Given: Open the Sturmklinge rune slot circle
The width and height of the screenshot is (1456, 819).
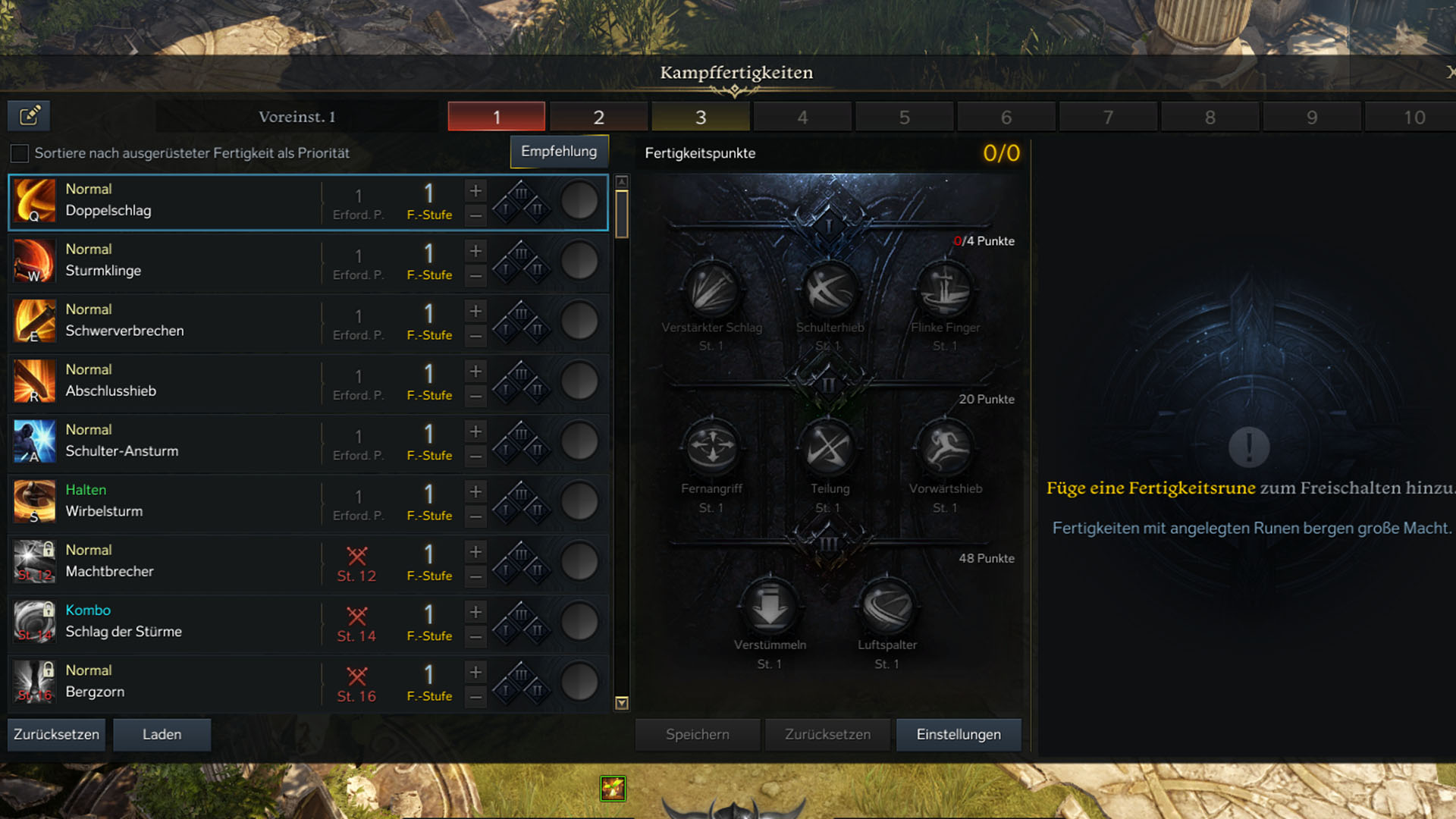Looking at the screenshot, I should (x=579, y=262).
